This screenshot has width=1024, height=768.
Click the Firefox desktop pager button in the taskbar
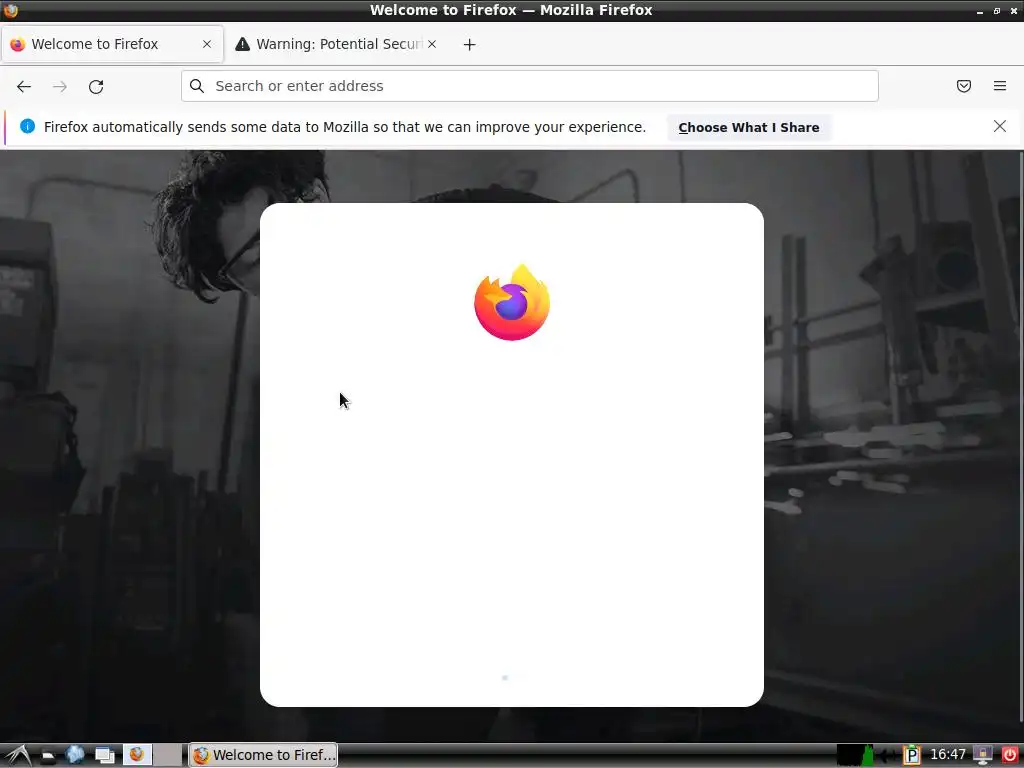(137, 755)
